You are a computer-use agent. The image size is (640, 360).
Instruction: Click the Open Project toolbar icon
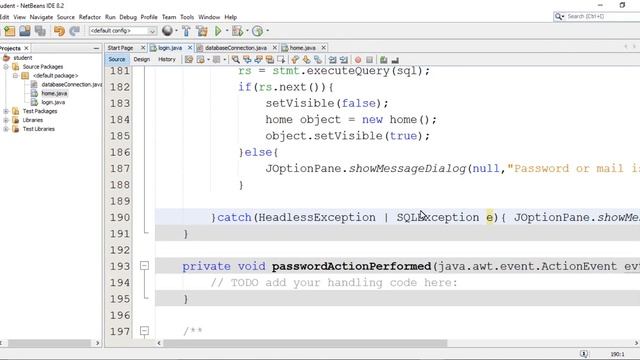[24, 31]
